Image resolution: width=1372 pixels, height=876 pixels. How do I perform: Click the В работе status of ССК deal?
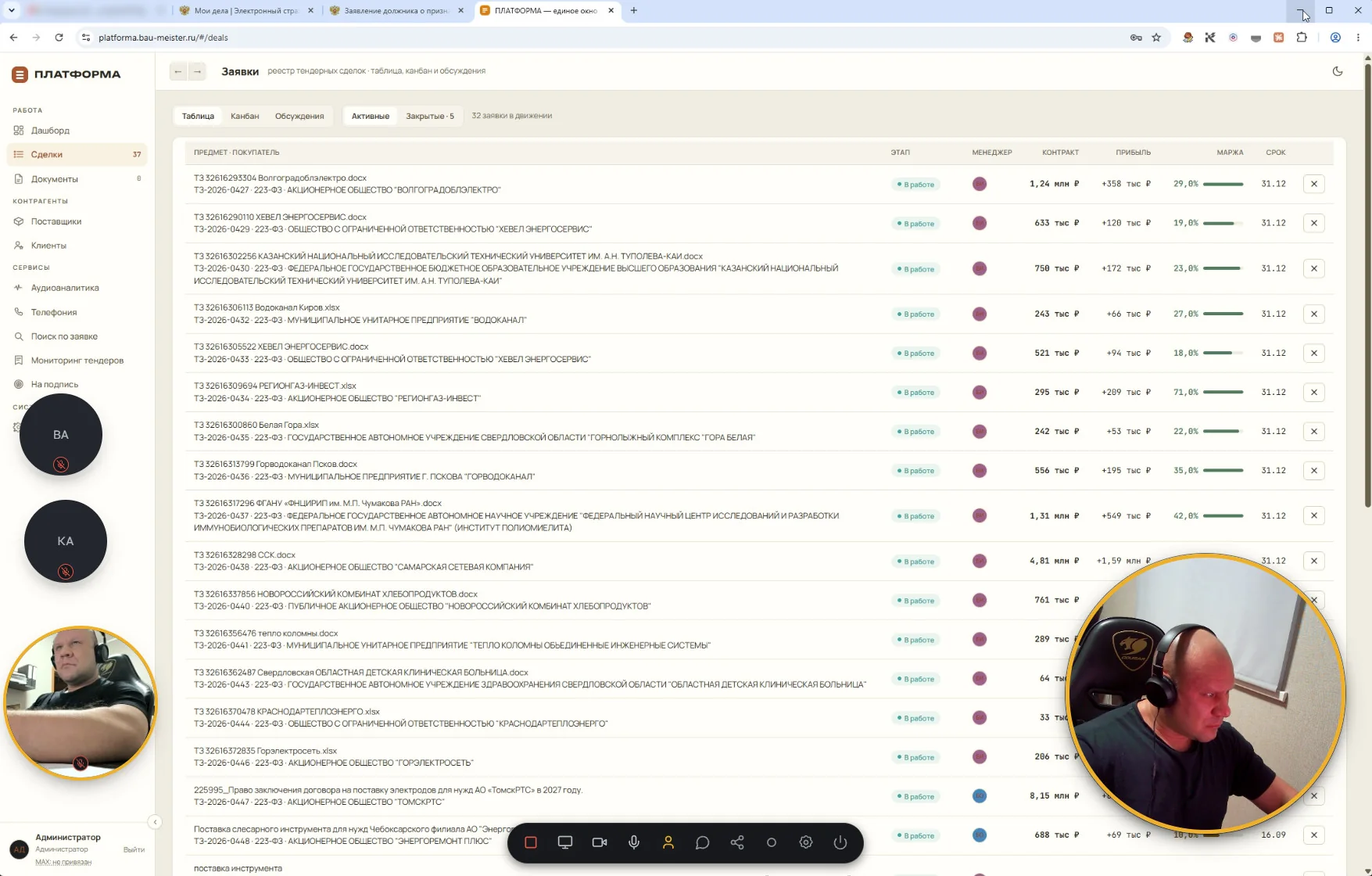pos(916,562)
